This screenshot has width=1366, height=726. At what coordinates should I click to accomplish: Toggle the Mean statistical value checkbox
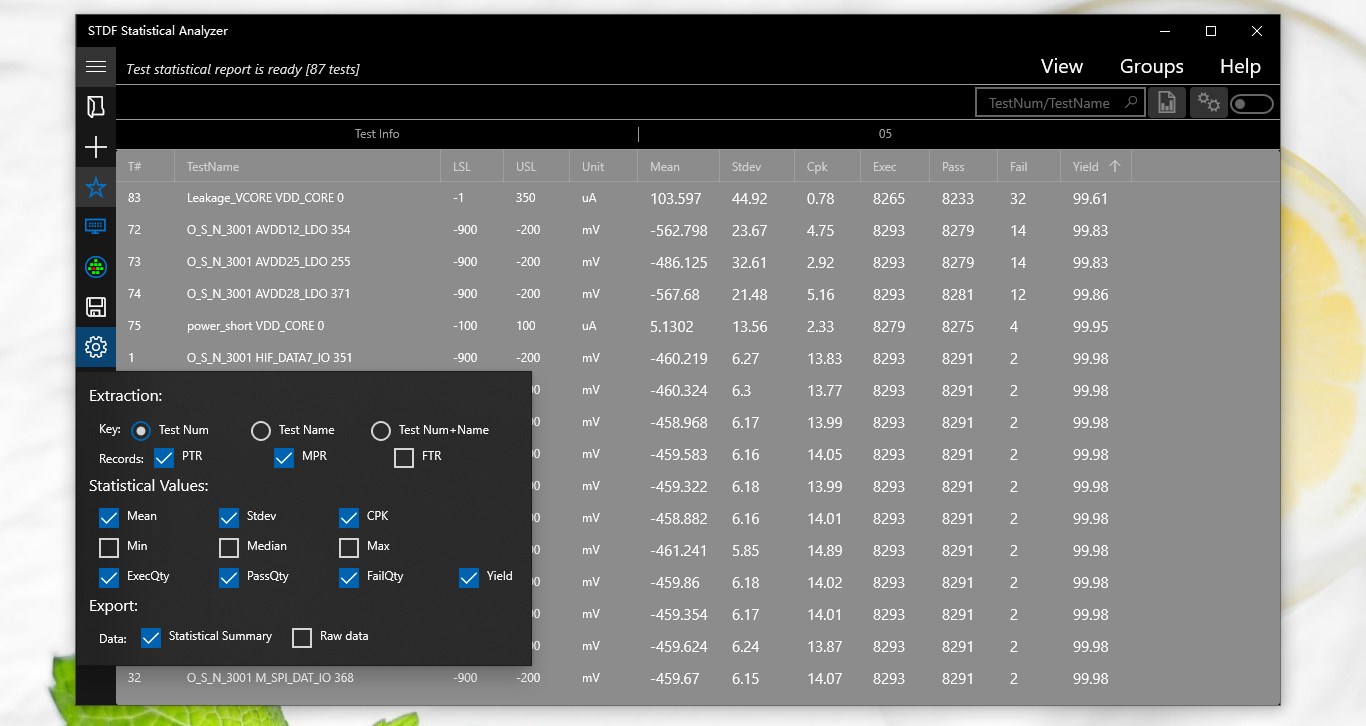pyautogui.click(x=109, y=518)
